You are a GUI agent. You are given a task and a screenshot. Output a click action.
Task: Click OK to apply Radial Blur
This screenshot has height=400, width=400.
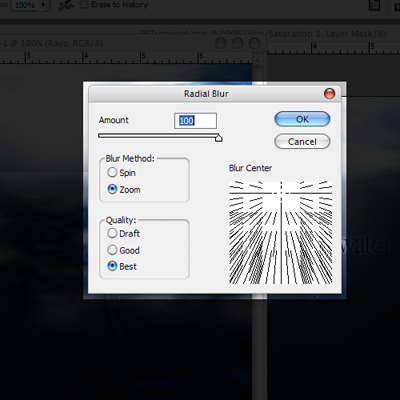[x=302, y=119]
